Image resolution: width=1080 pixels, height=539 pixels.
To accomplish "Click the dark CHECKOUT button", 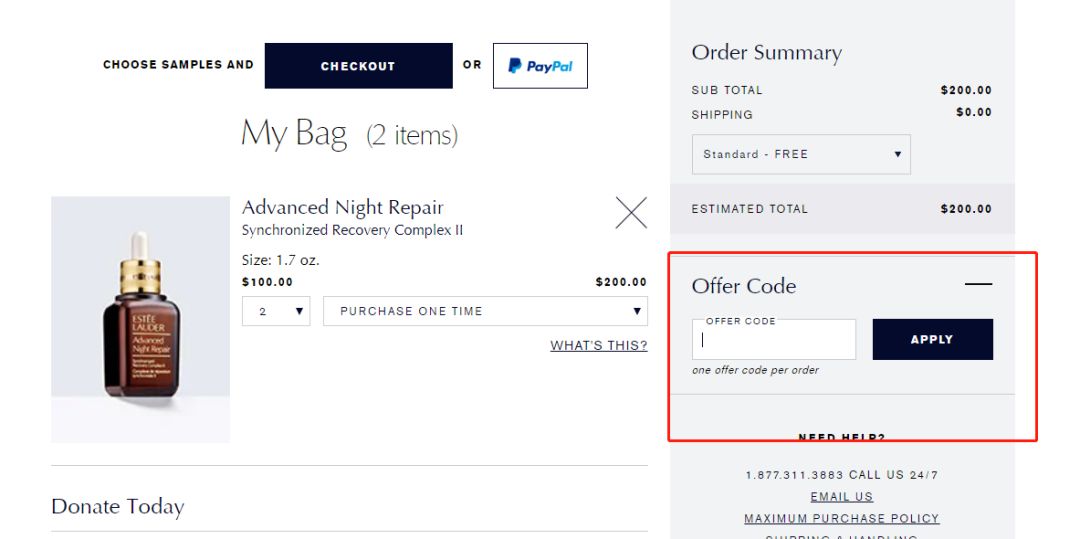I will pyautogui.click(x=358, y=66).
